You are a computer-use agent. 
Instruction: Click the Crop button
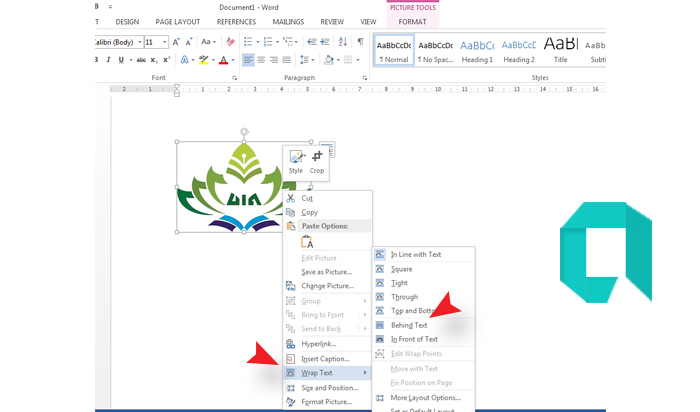click(x=317, y=162)
